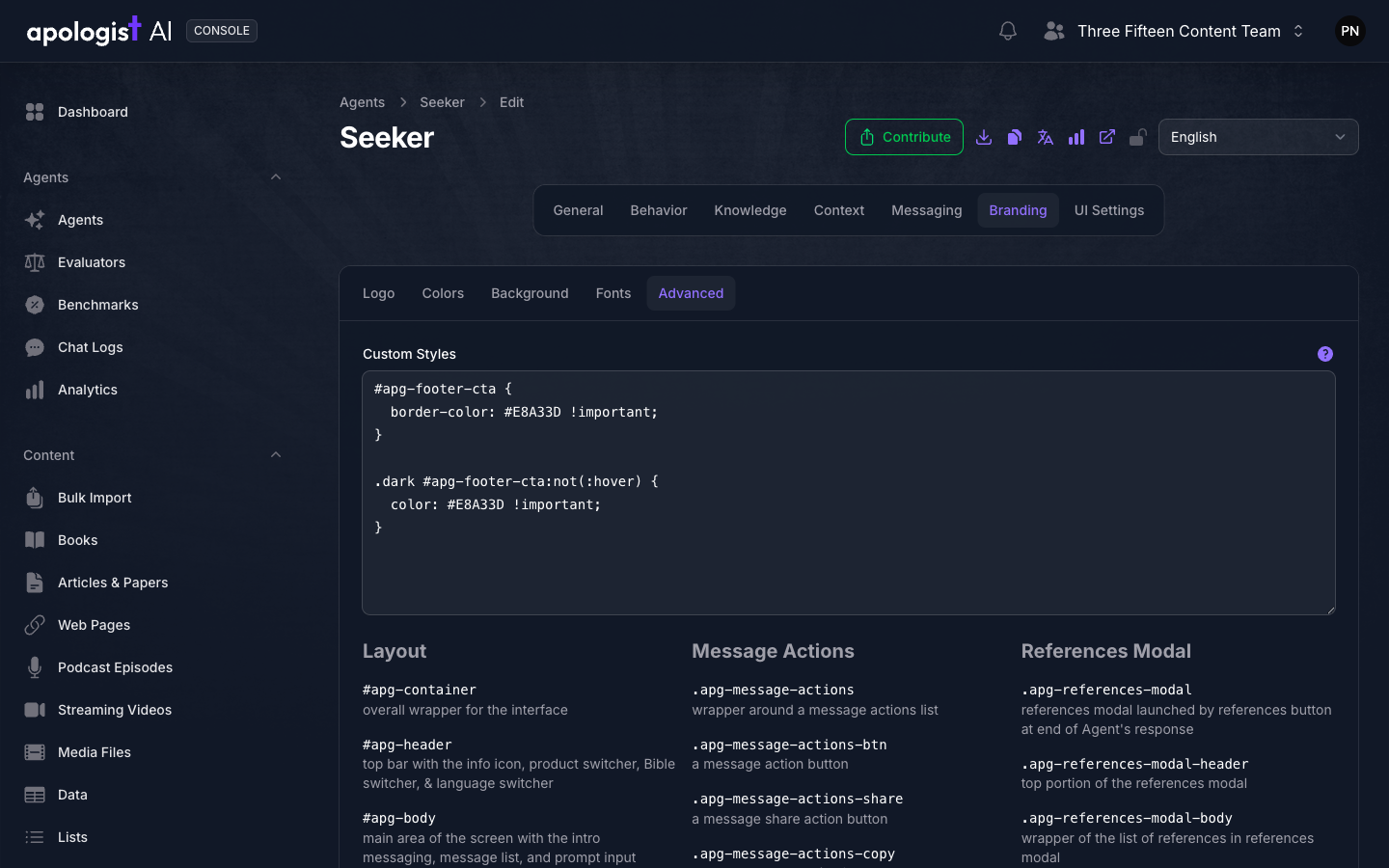
Task: Select the Branding tab
Action: 1018,210
